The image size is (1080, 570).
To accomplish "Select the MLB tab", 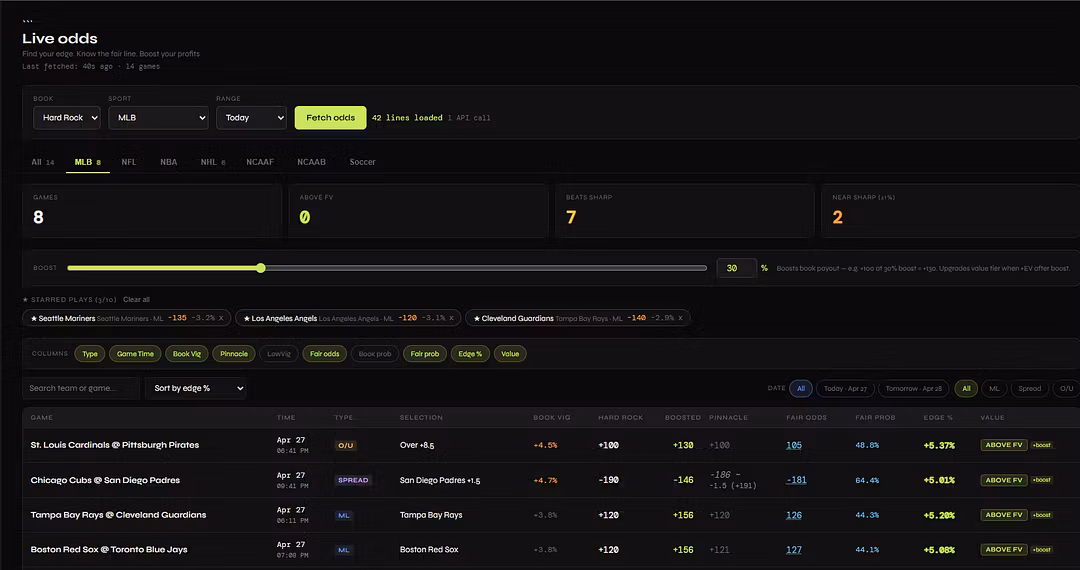I will pyautogui.click(x=87, y=162).
